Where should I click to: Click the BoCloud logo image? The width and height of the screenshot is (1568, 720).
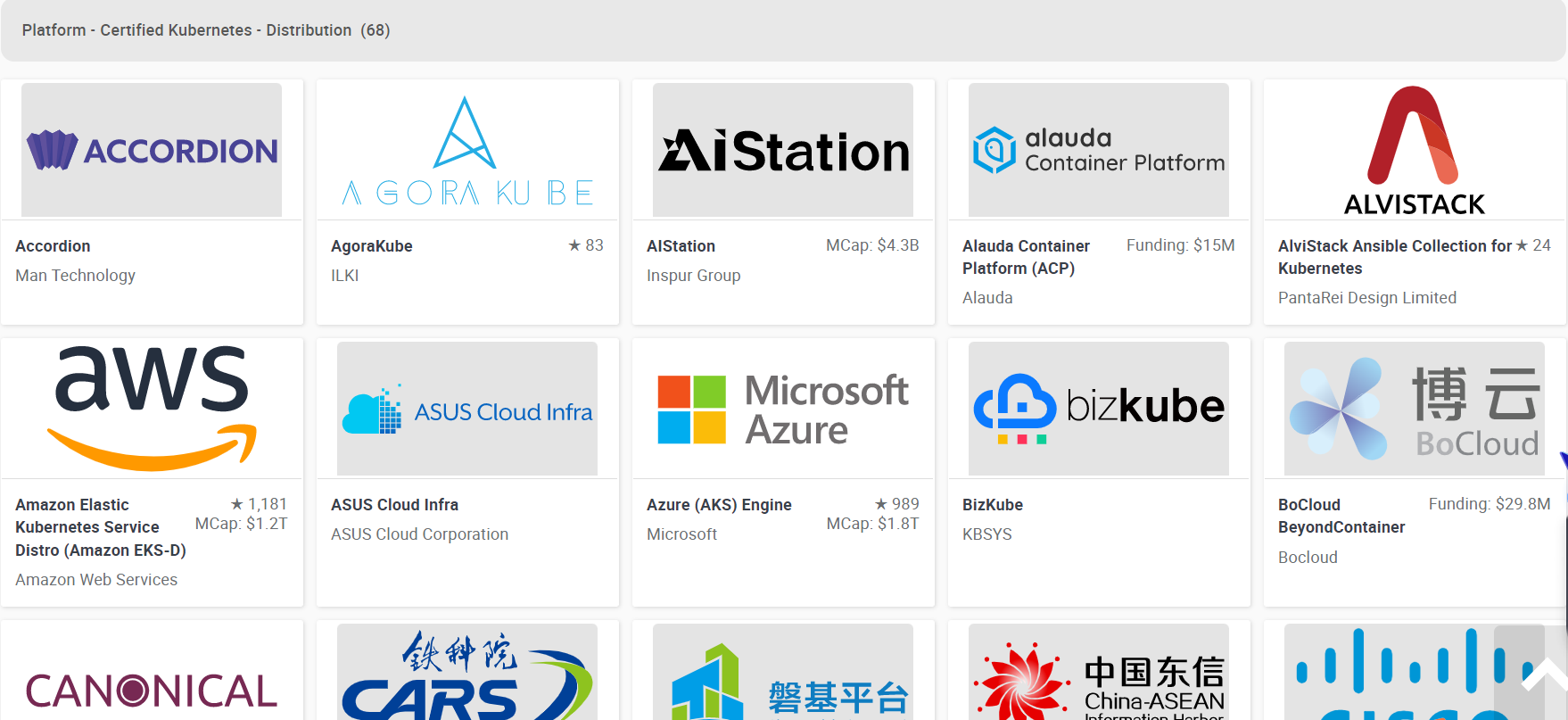1415,409
